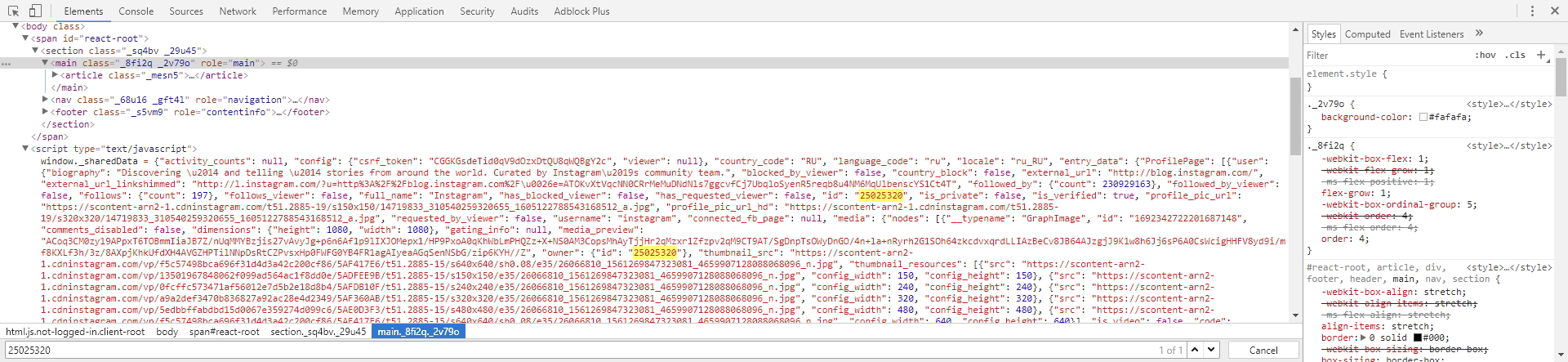Select html.js.not-logged-in.client-root breadcrumb
This screenshot has height=362, width=1568.
pyautogui.click(x=75, y=332)
